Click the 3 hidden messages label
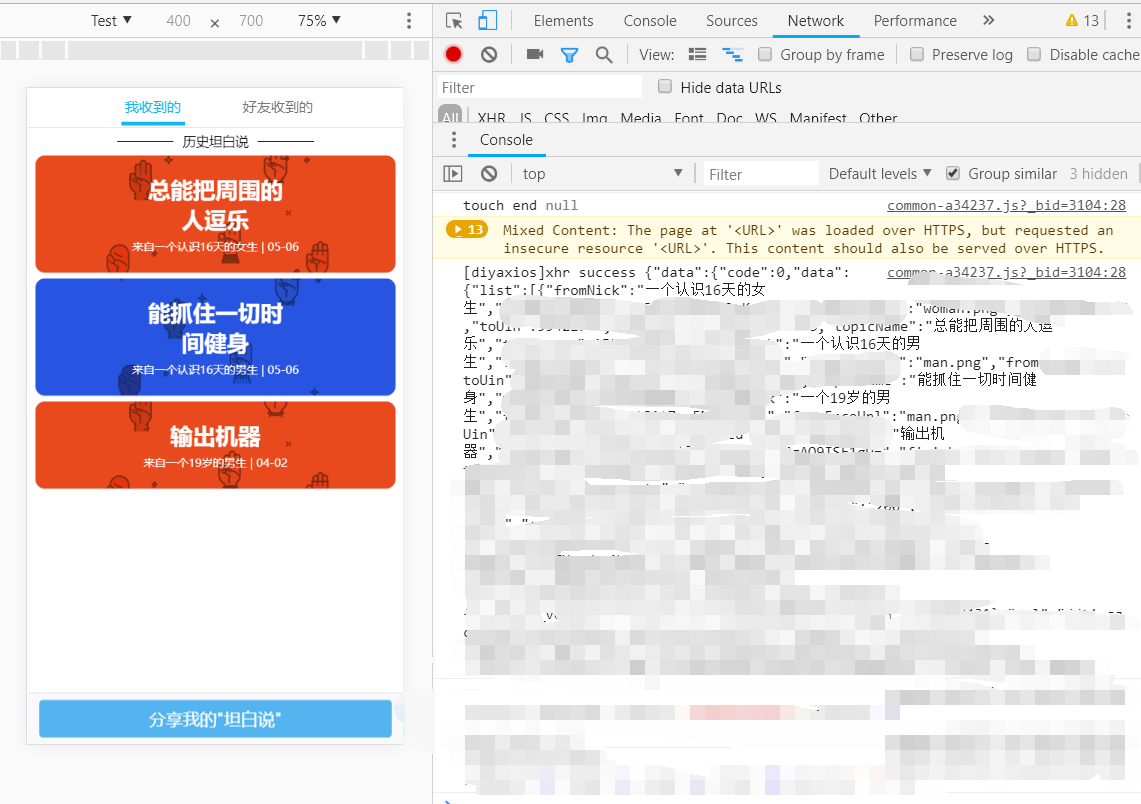Viewport: 1141px width, 804px height. 1098,174
